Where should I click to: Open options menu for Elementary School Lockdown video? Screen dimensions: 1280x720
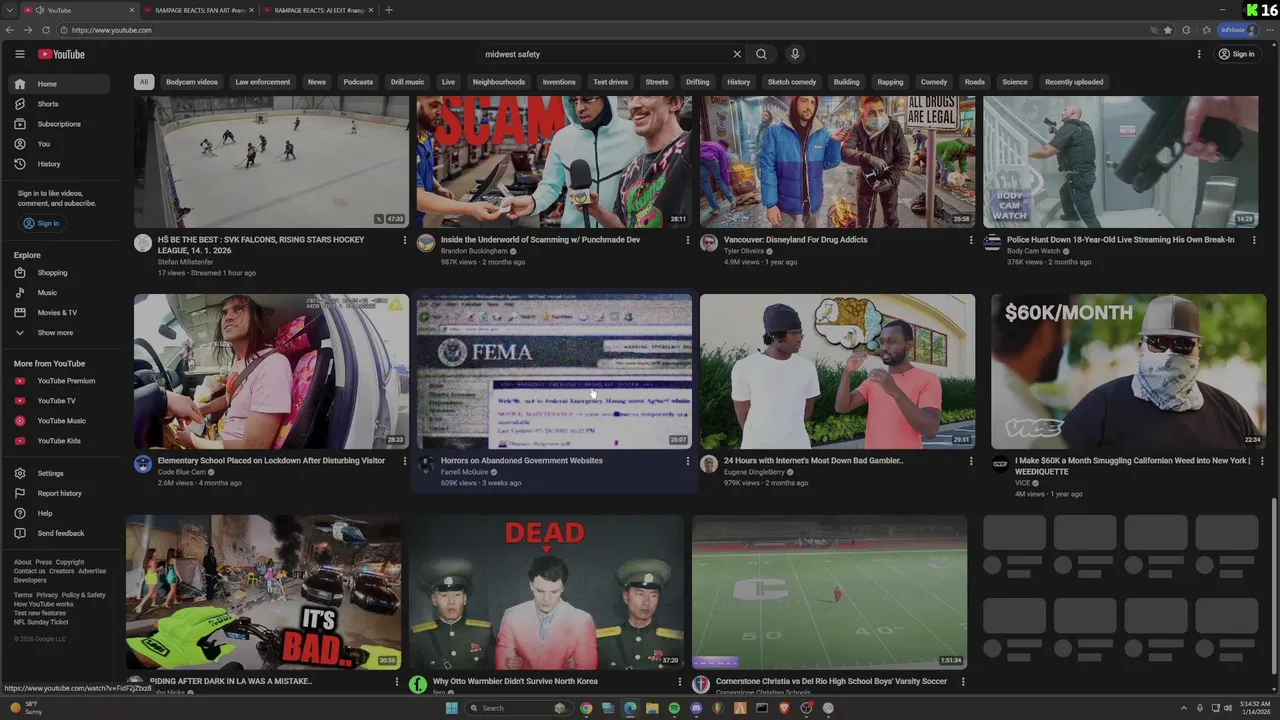click(404, 461)
